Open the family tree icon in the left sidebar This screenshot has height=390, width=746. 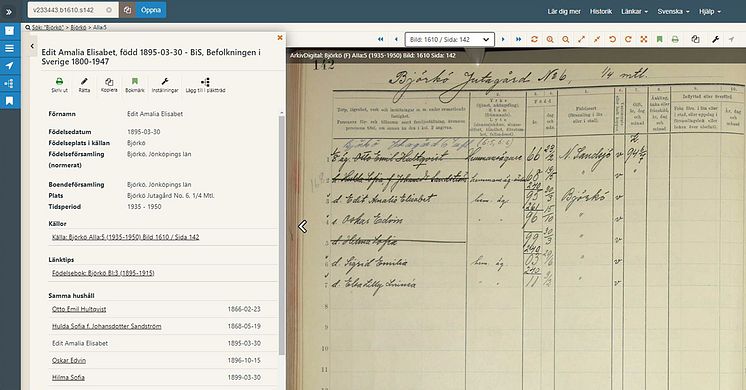tap(10, 83)
